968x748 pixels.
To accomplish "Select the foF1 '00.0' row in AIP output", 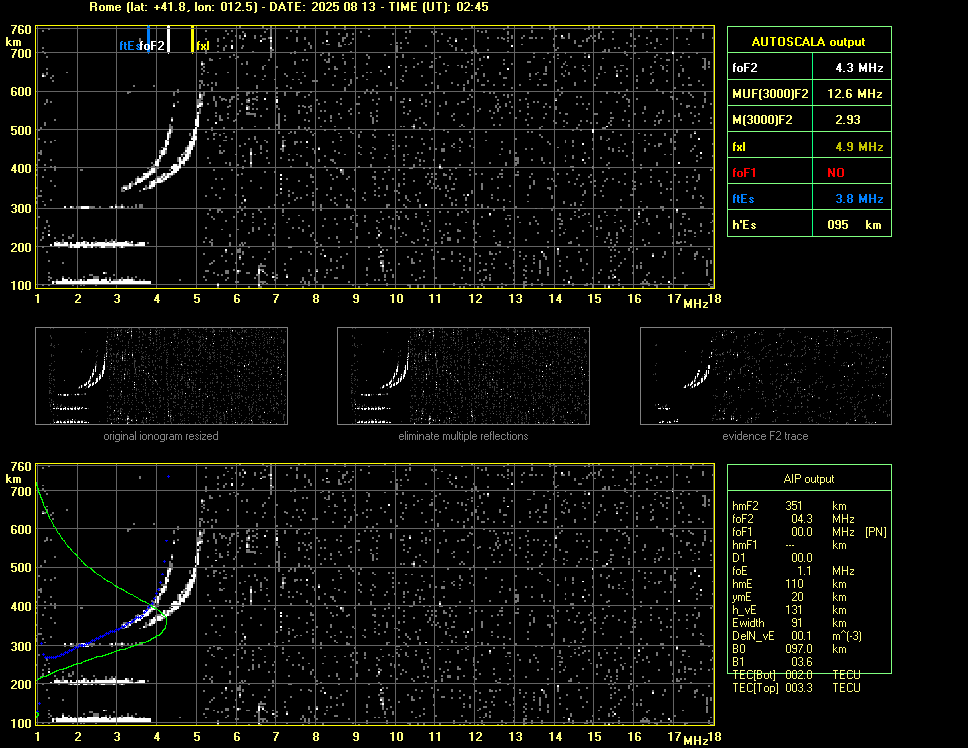I will 809,532.
